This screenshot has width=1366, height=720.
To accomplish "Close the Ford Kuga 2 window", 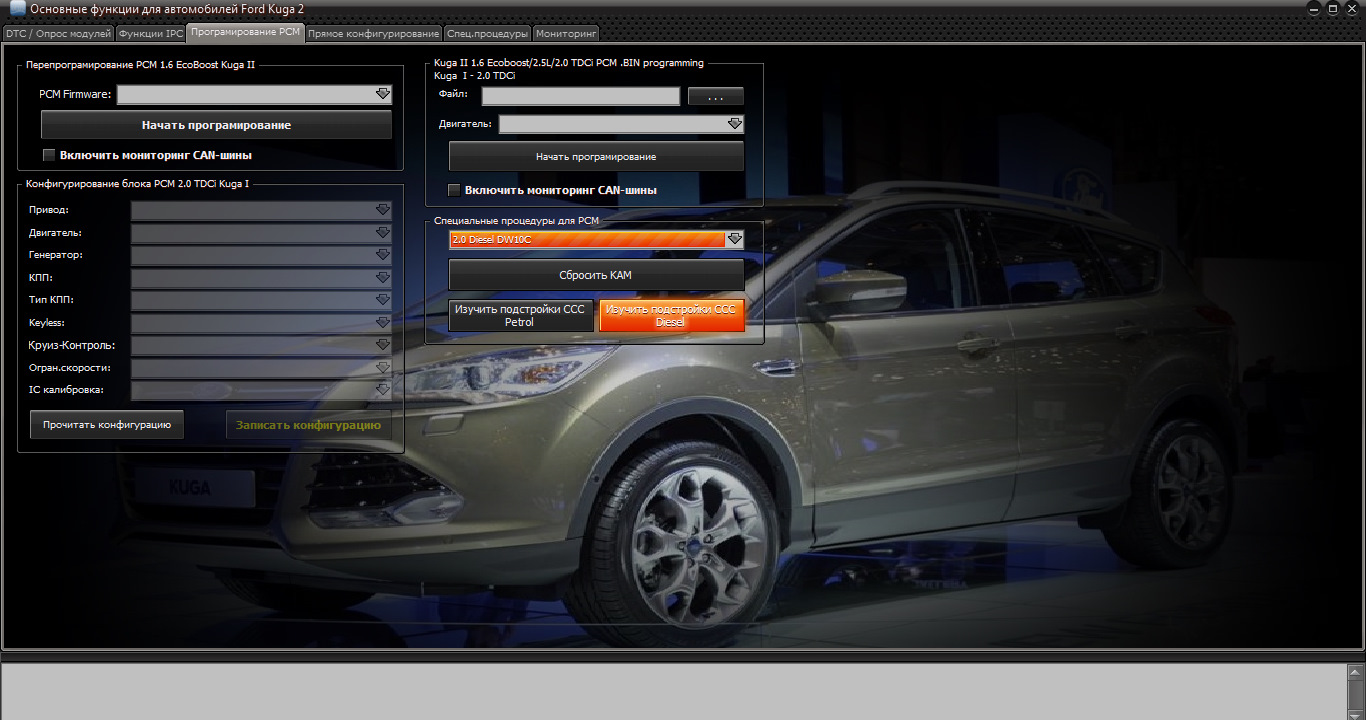I will [x=1351, y=9].
